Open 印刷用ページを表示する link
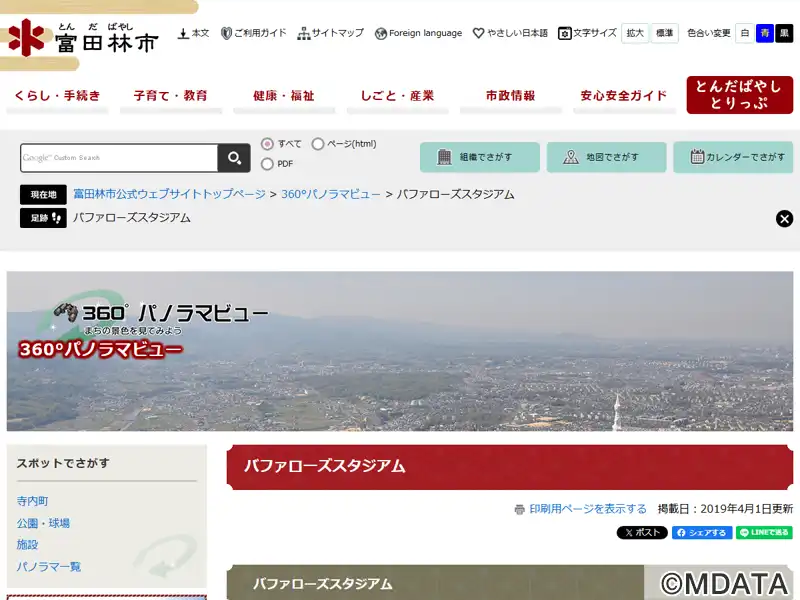 pos(587,509)
